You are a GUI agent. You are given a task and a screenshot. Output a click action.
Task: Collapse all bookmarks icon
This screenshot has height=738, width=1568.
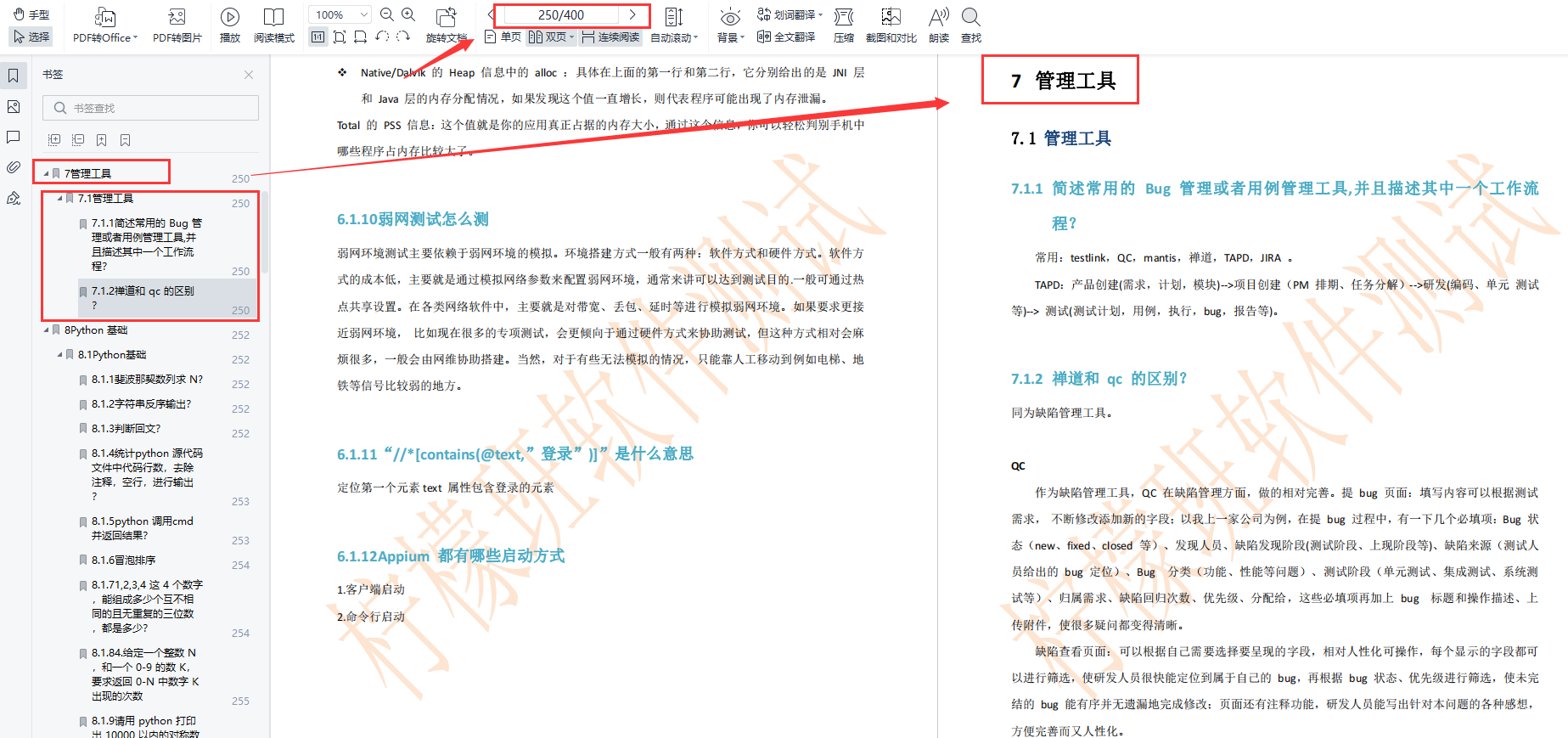78,140
